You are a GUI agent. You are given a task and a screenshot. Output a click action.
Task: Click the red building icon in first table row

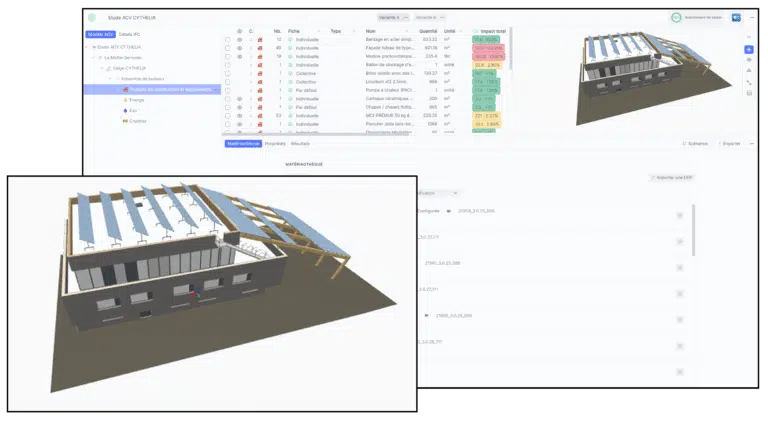pyautogui.click(x=260, y=39)
